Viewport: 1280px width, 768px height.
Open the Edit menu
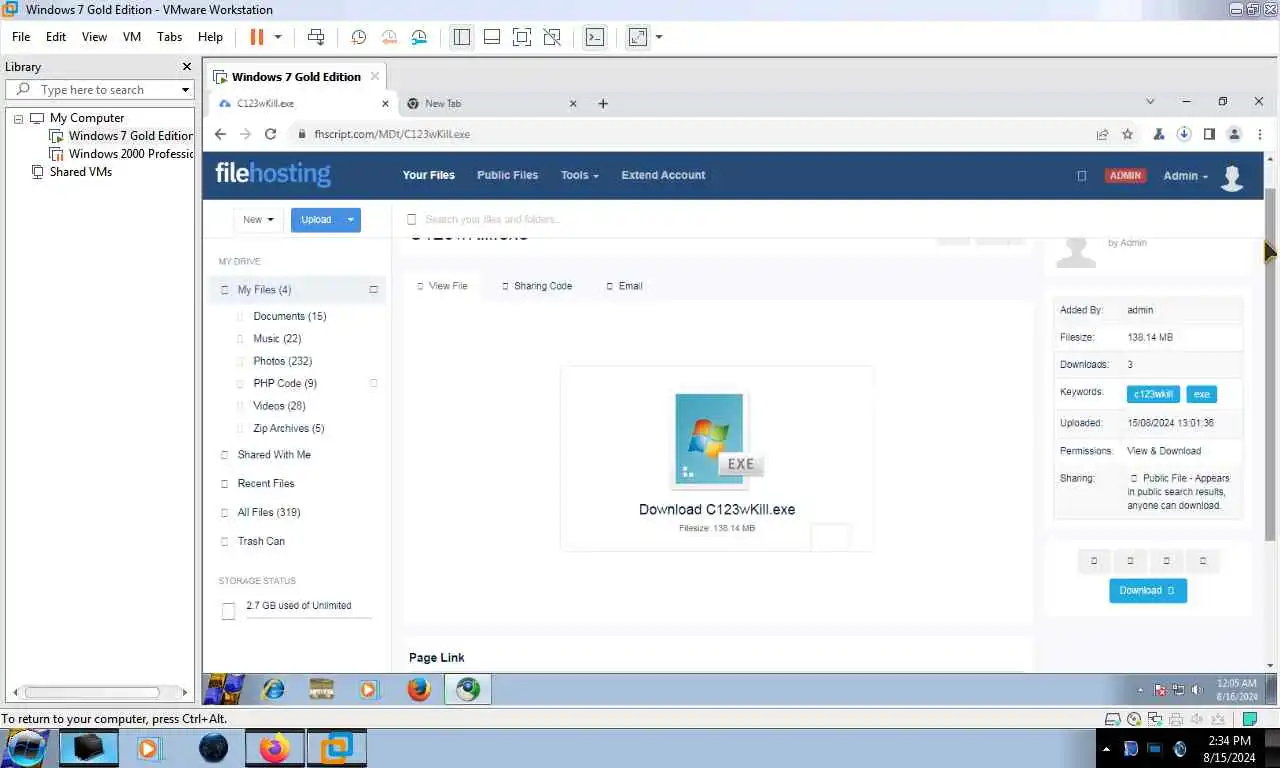point(56,37)
